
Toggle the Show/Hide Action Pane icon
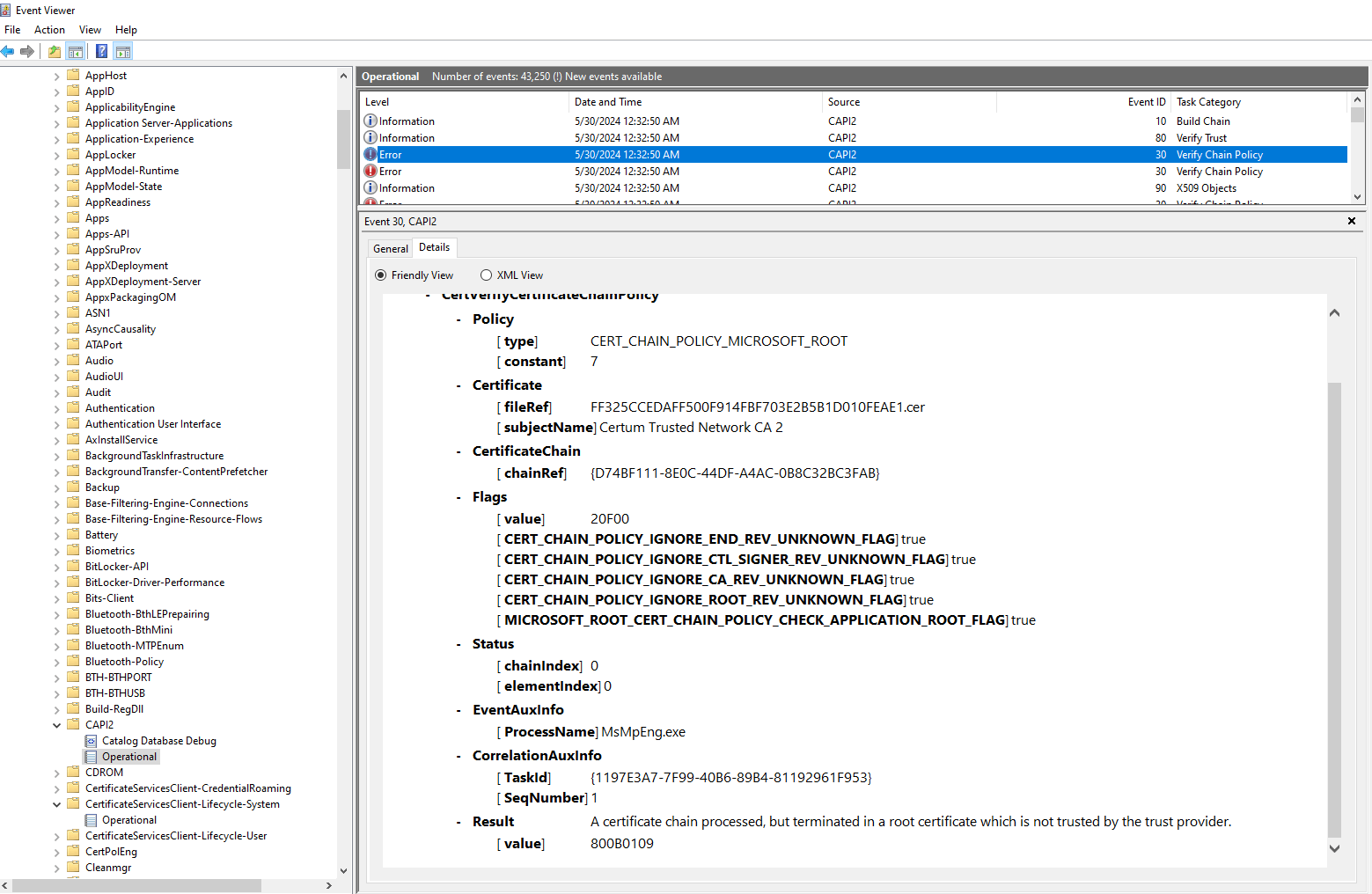click(123, 51)
